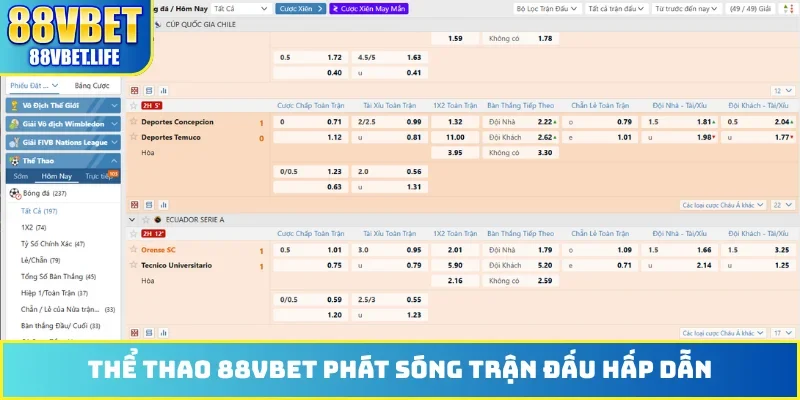Select 1X2 (74) bet type
Screen dimensions: 800x400
[x=34, y=227]
